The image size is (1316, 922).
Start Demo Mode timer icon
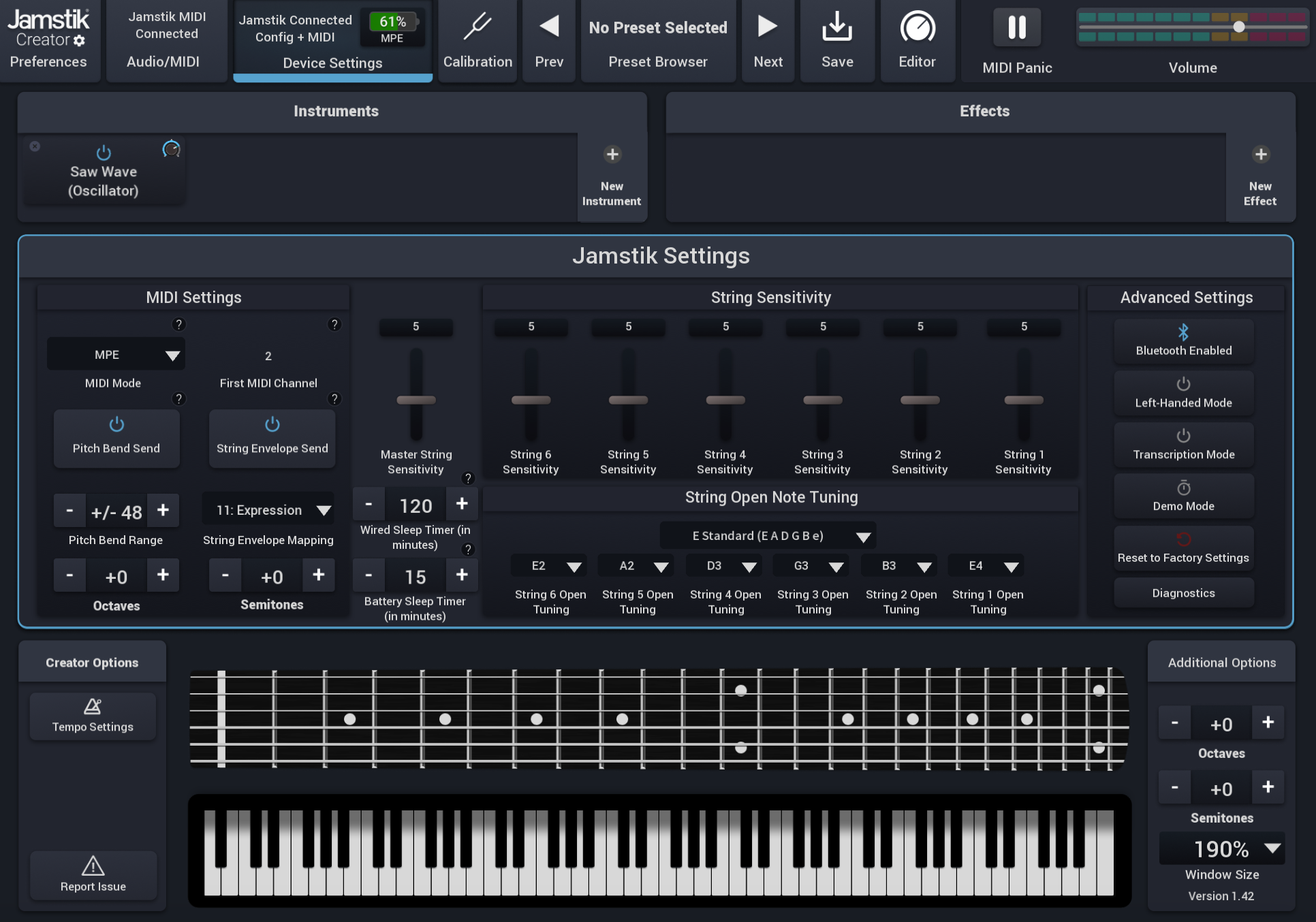[x=1183, y=488]
